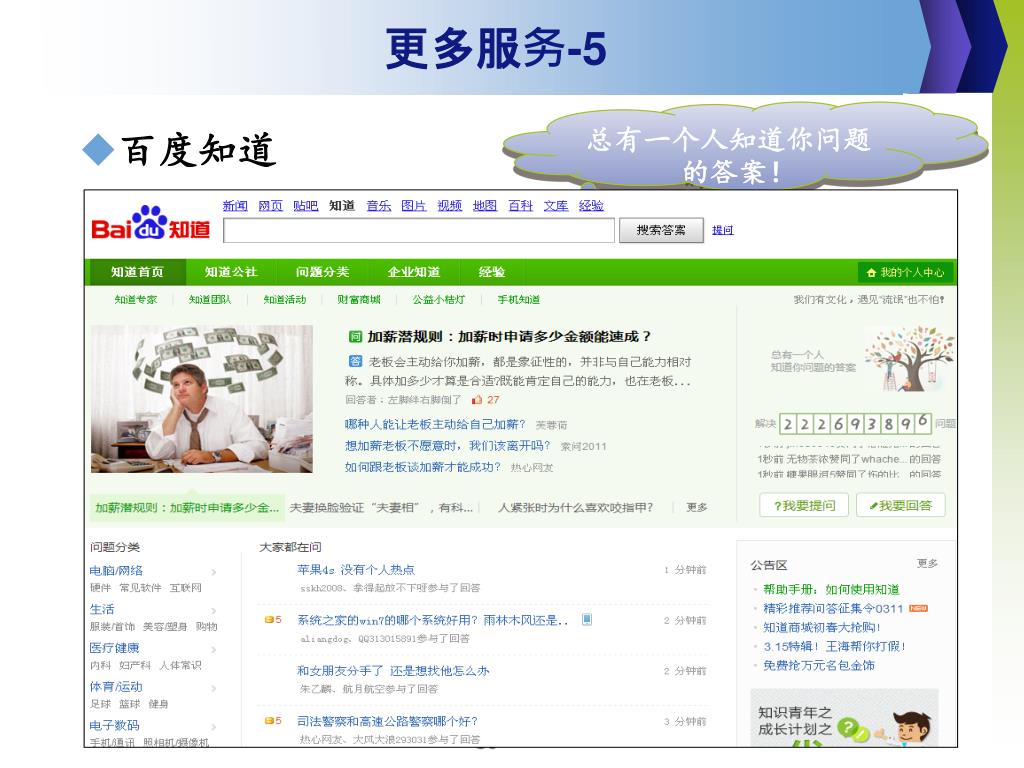Open the 财富商城 sub-navigation link
The width and height of the screenshot is (1024, 768).
359,300
